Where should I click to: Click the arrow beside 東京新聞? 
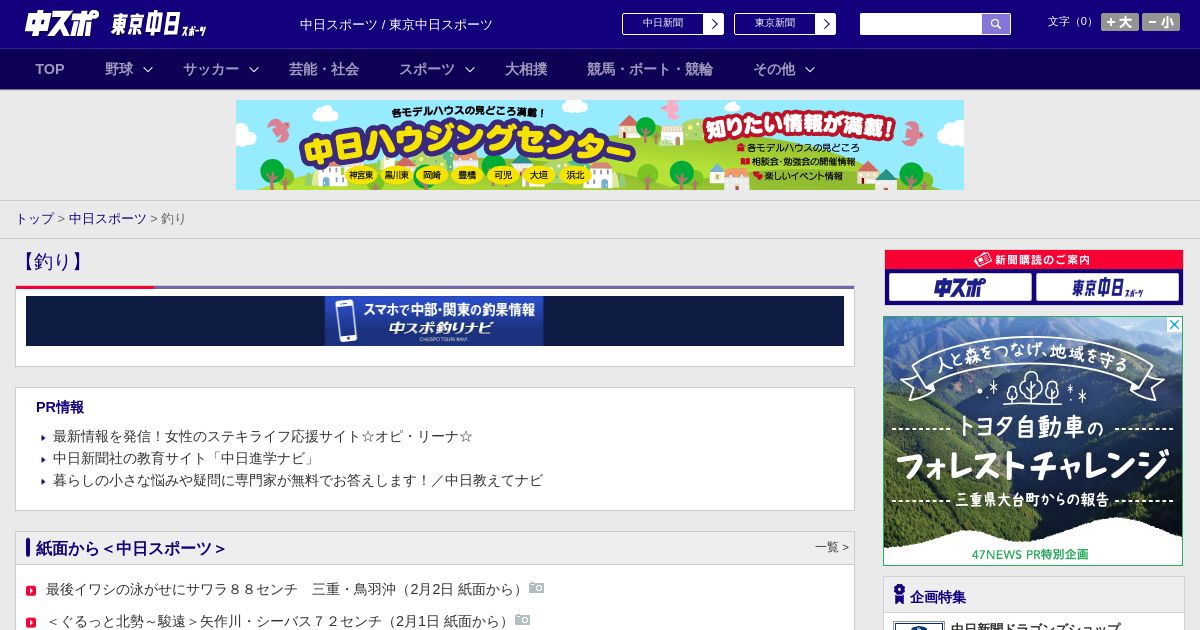pos(826,24)
